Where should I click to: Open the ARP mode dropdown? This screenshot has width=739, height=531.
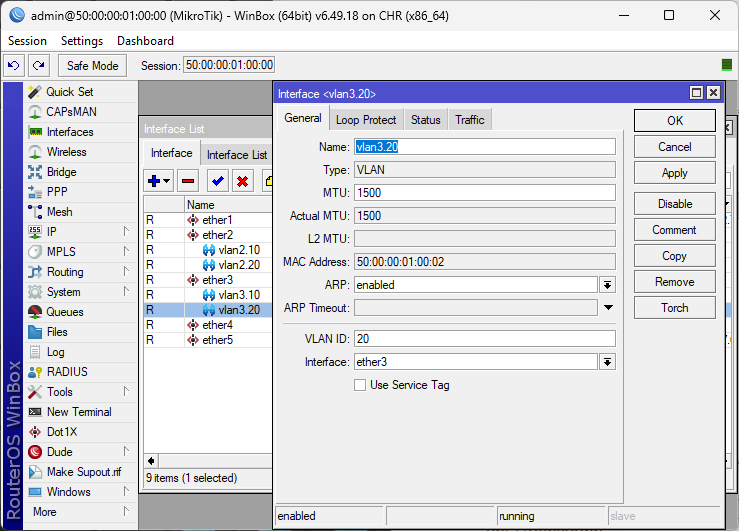607,285
